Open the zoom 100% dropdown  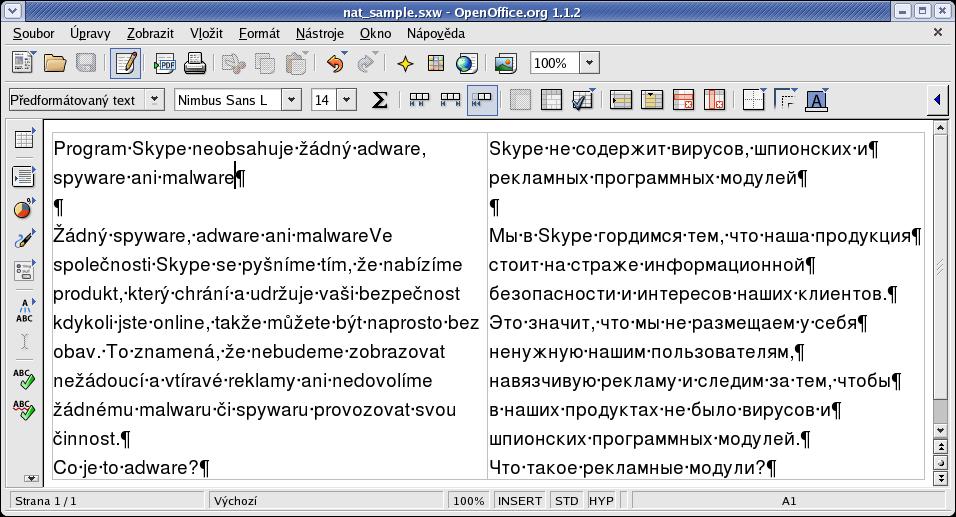pos(589,63)
